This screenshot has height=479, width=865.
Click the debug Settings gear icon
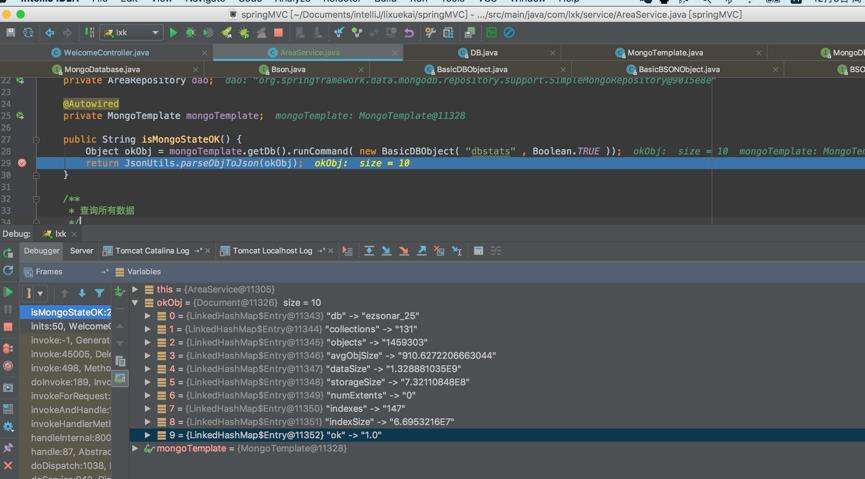pos(8,427)
